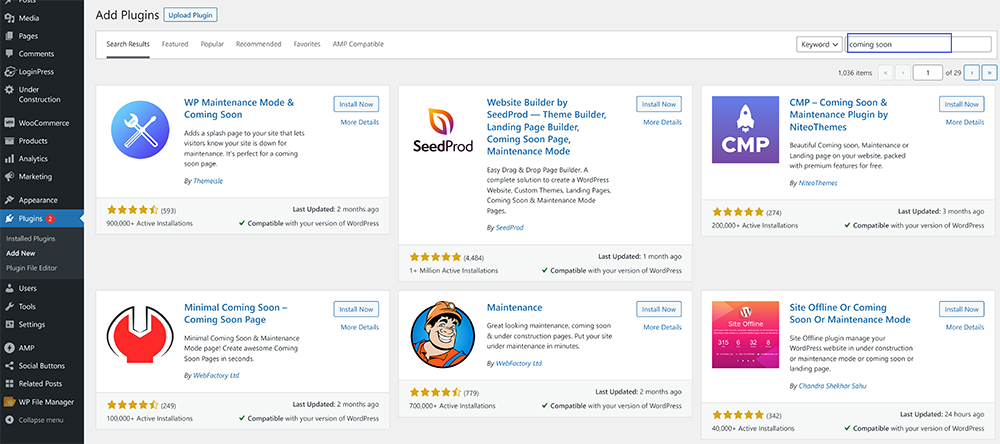Open NiteoThemes author link

point(818,183)
